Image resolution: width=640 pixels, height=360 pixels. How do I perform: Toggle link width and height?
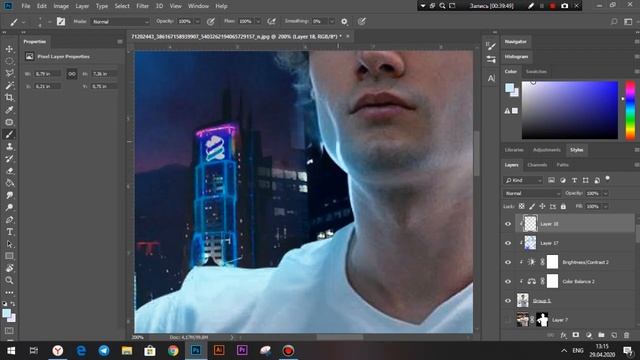click(72, 74)
